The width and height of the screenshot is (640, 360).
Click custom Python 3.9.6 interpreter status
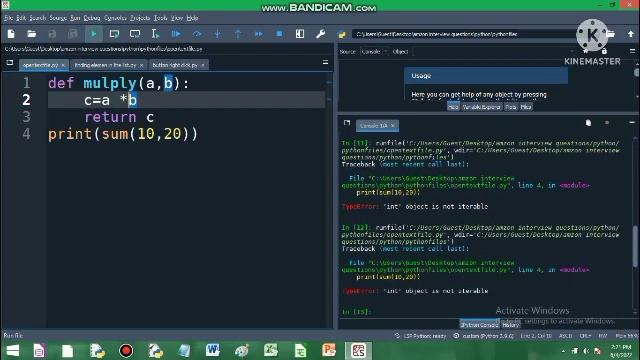tap(484, 336)
